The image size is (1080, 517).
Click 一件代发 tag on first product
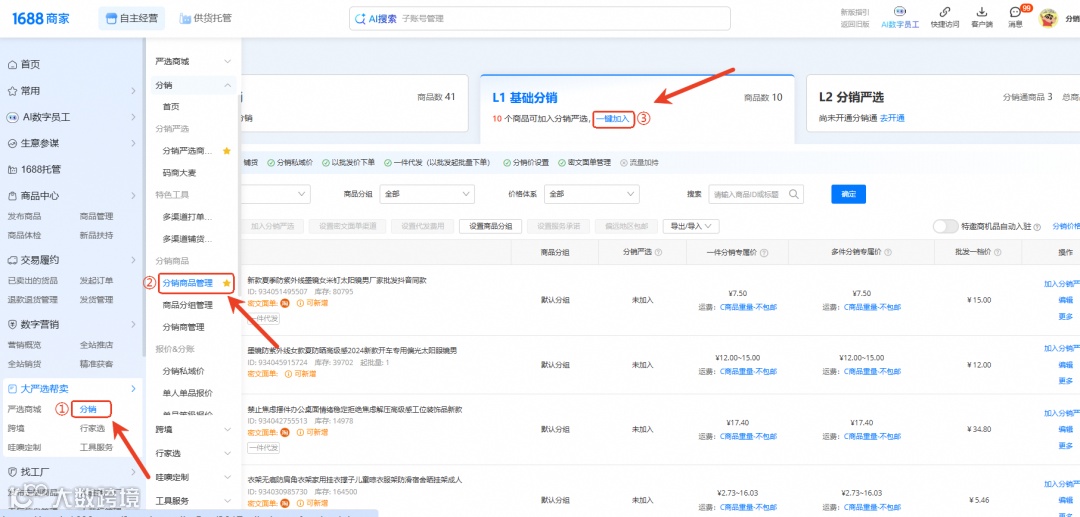[263, 319]
